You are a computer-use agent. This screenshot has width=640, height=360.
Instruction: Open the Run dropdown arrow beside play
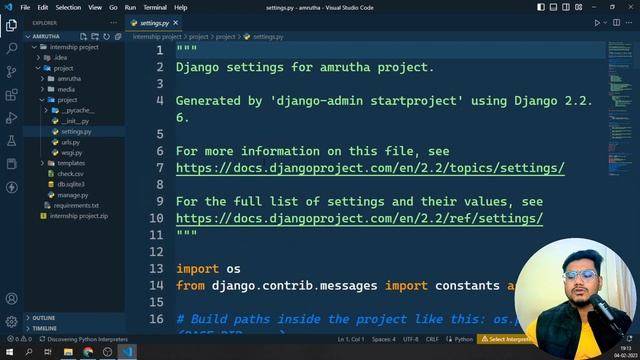[605, 23]
